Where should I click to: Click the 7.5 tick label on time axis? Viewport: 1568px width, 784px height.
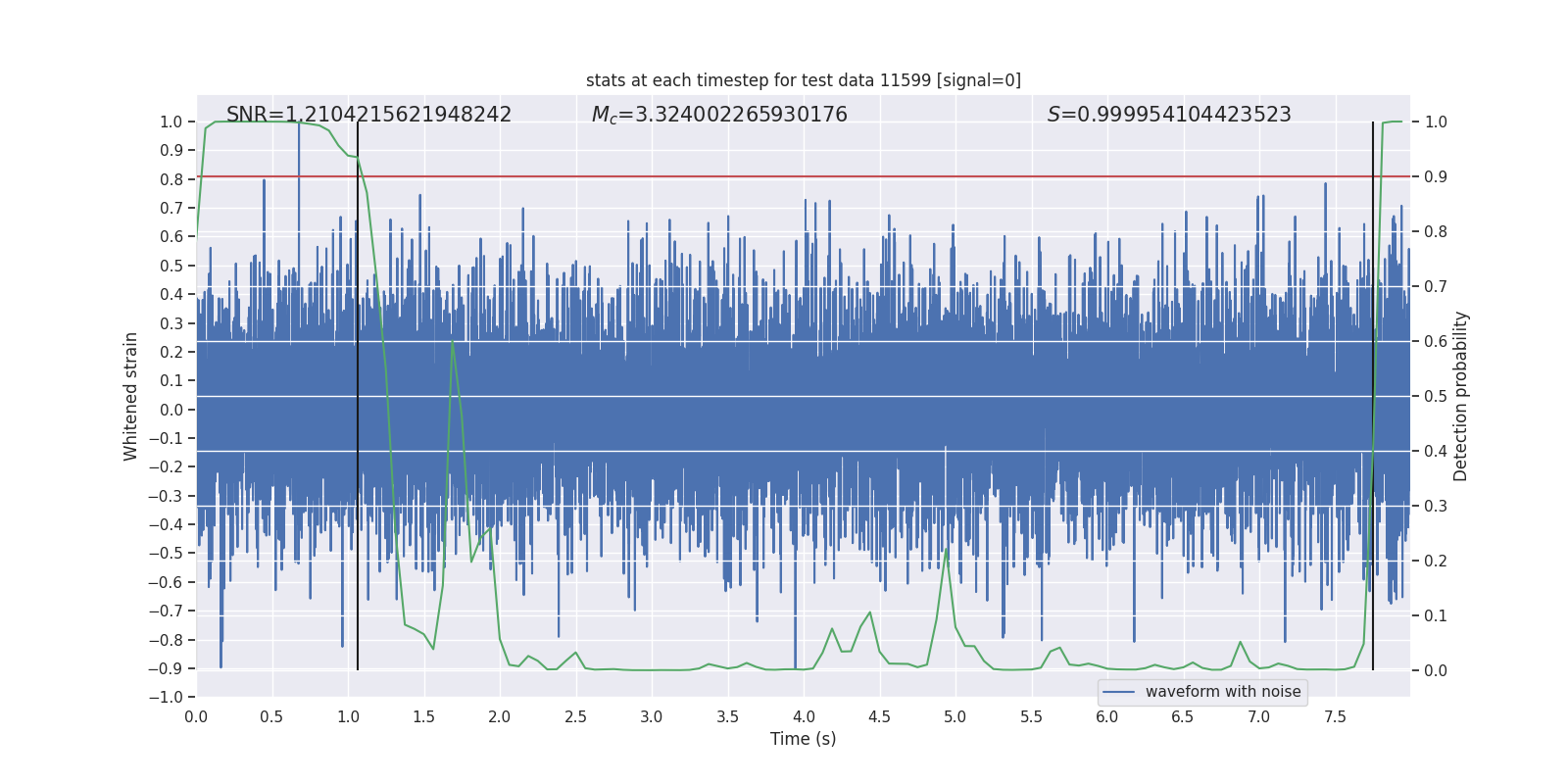[x=1335, y=717]
